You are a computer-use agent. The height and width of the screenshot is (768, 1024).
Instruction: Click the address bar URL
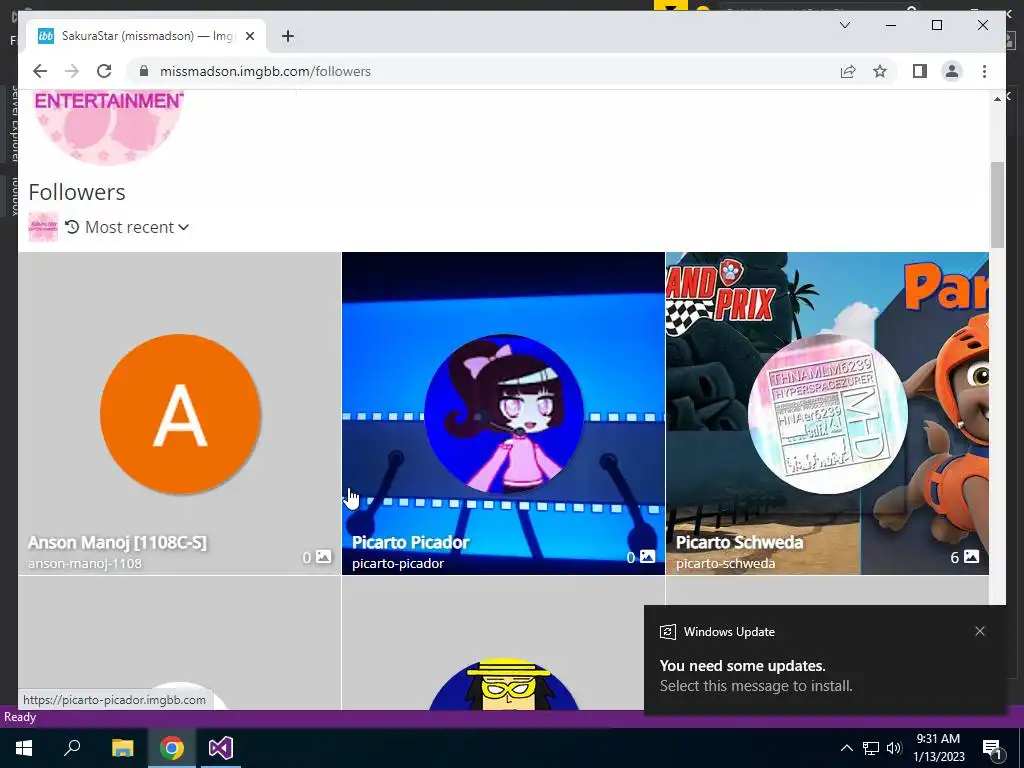pos(265,71)
